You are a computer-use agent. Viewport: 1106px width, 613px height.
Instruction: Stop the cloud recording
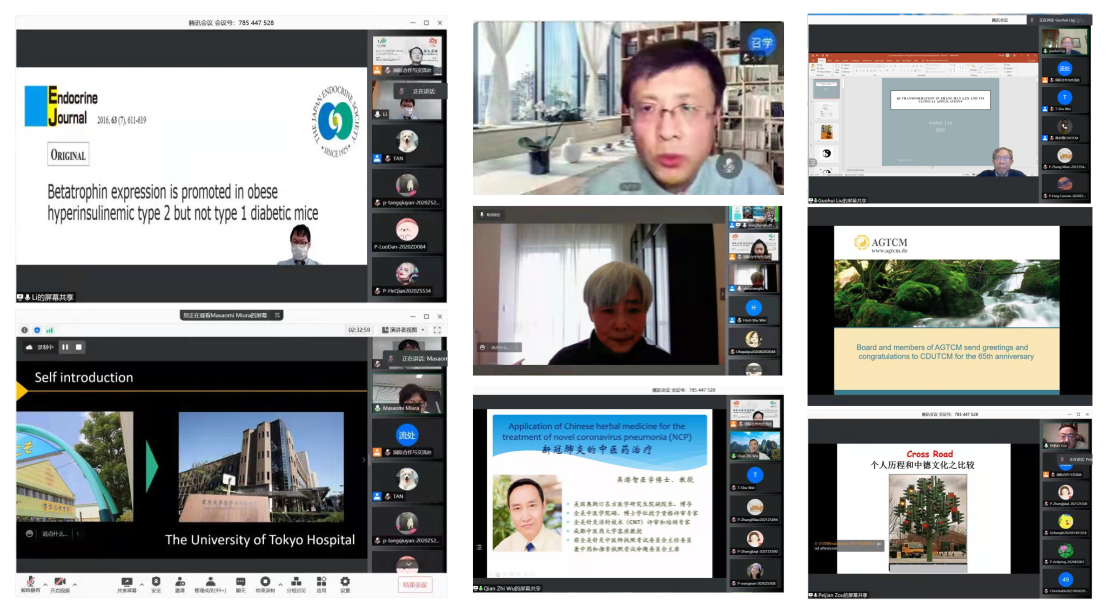[x=79, y=347]
